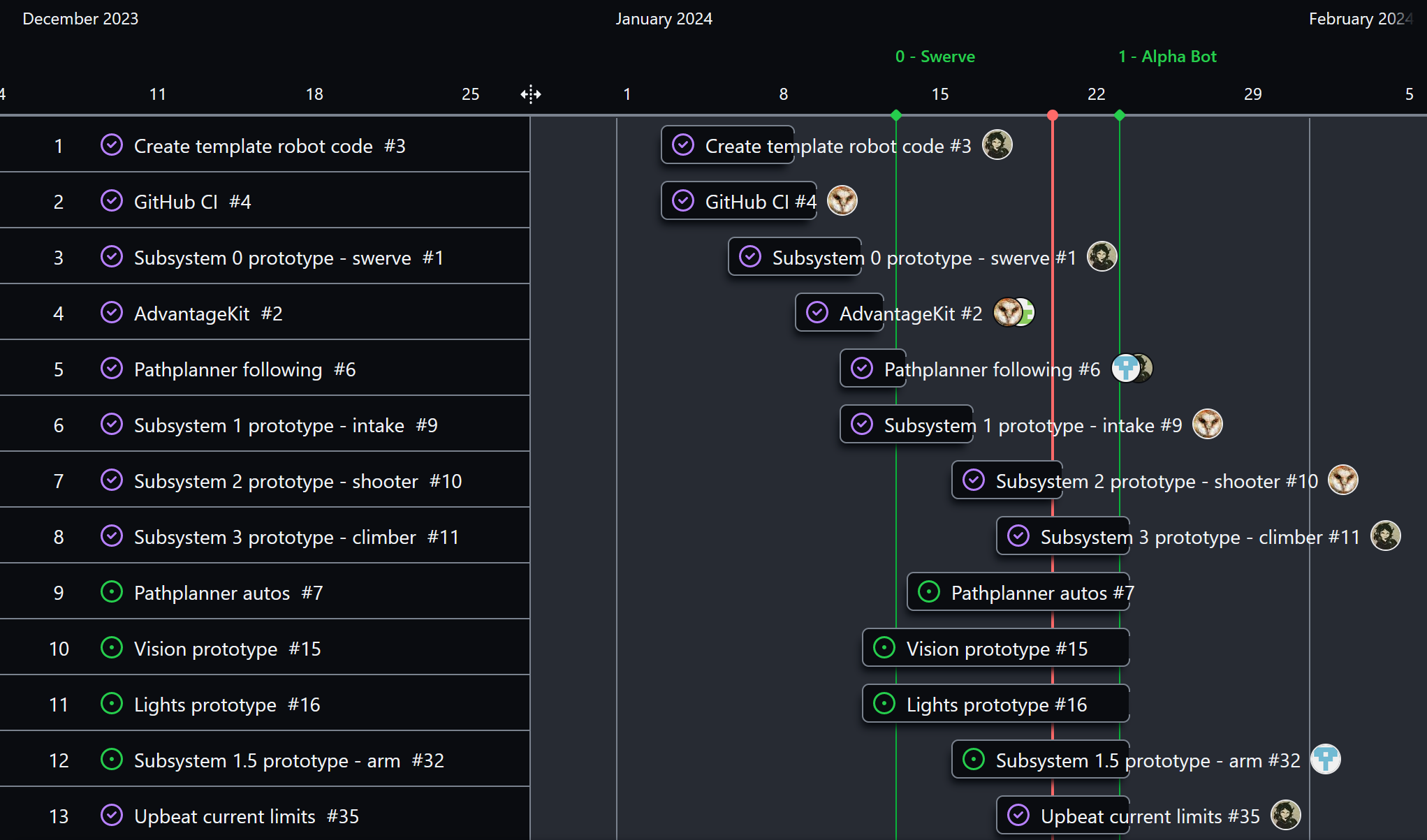Open Subsystem 1 prototype - intake #9 row title
Image resolution: width=1427 pixels, height=840 pixels.
[286, 425]
